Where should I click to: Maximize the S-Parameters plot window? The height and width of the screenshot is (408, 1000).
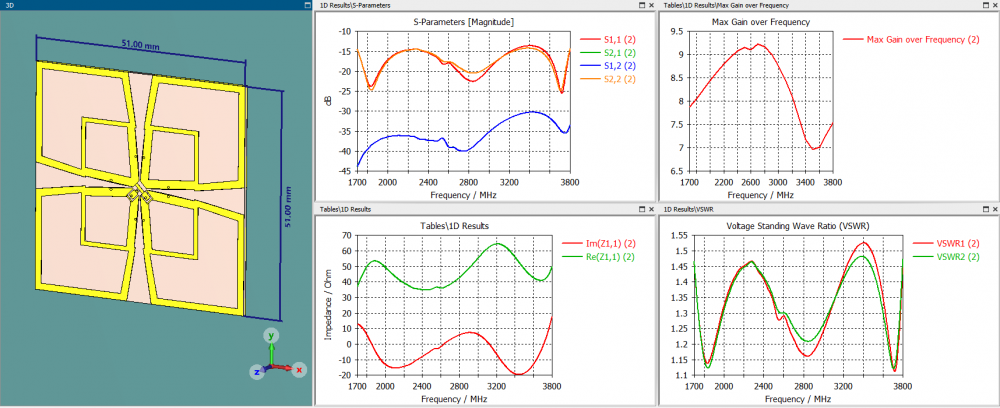642,4
